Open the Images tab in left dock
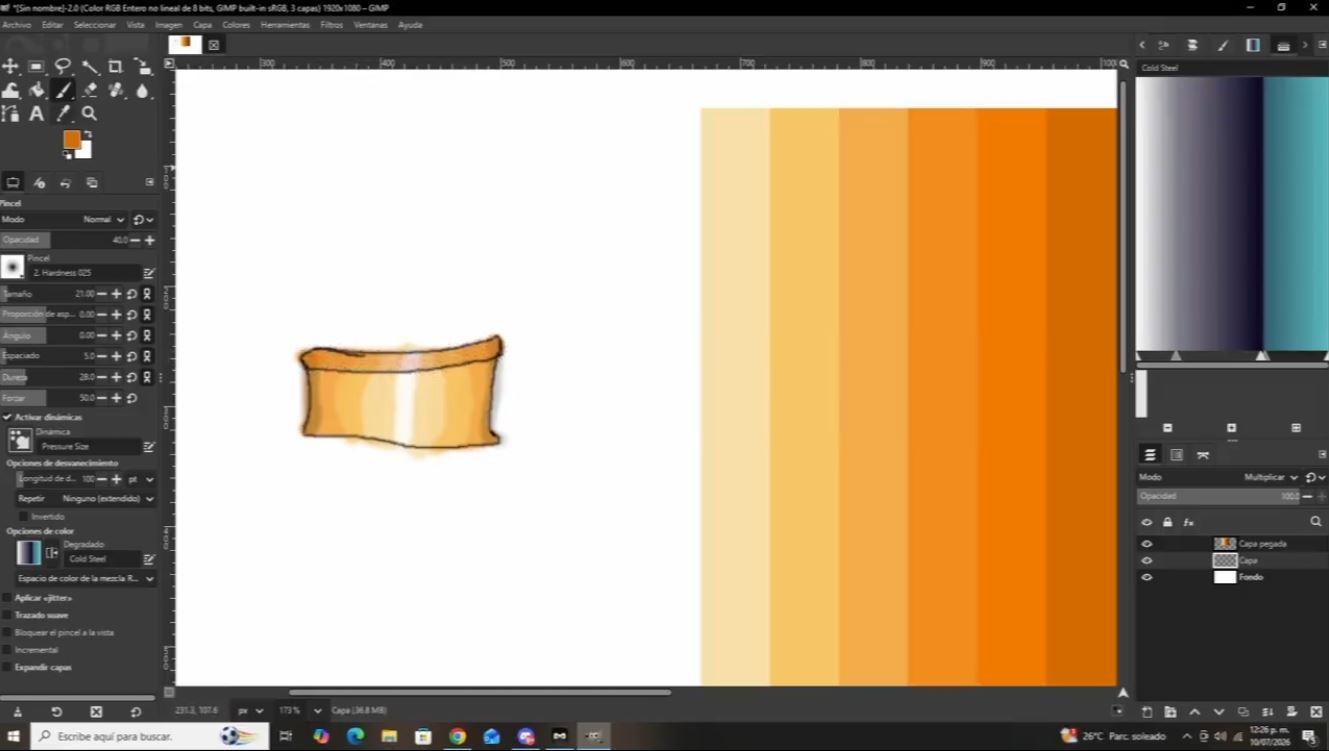This screenshot has height=751, width=1329. 92,183
